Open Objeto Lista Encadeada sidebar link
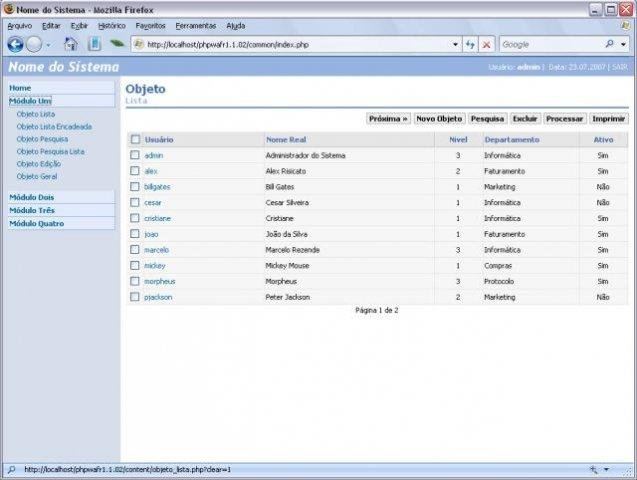Image resolution: width=637 pixels, height=480 pixels. tap(54, 127)
